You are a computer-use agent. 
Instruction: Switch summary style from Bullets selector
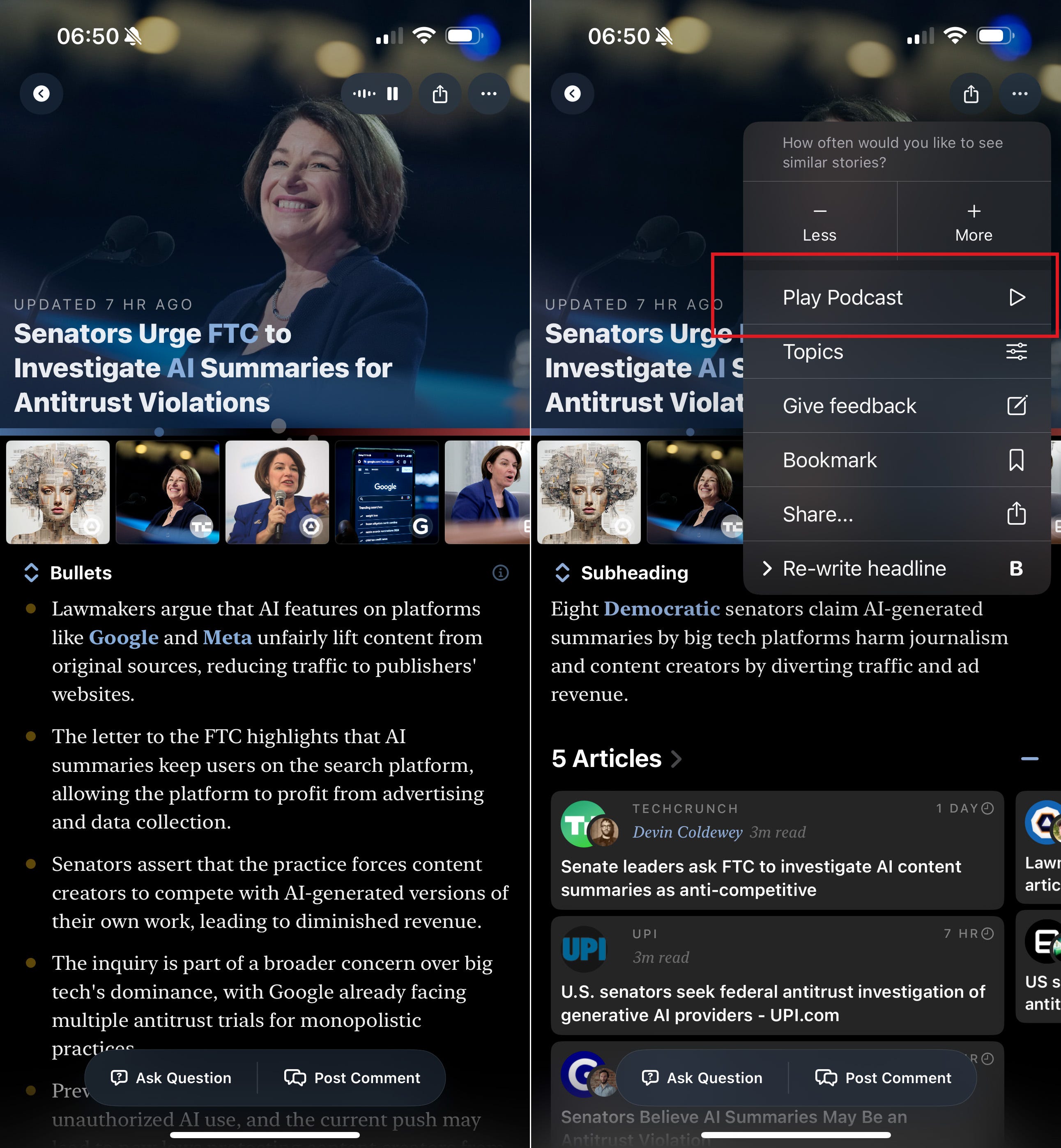[68, 573]
